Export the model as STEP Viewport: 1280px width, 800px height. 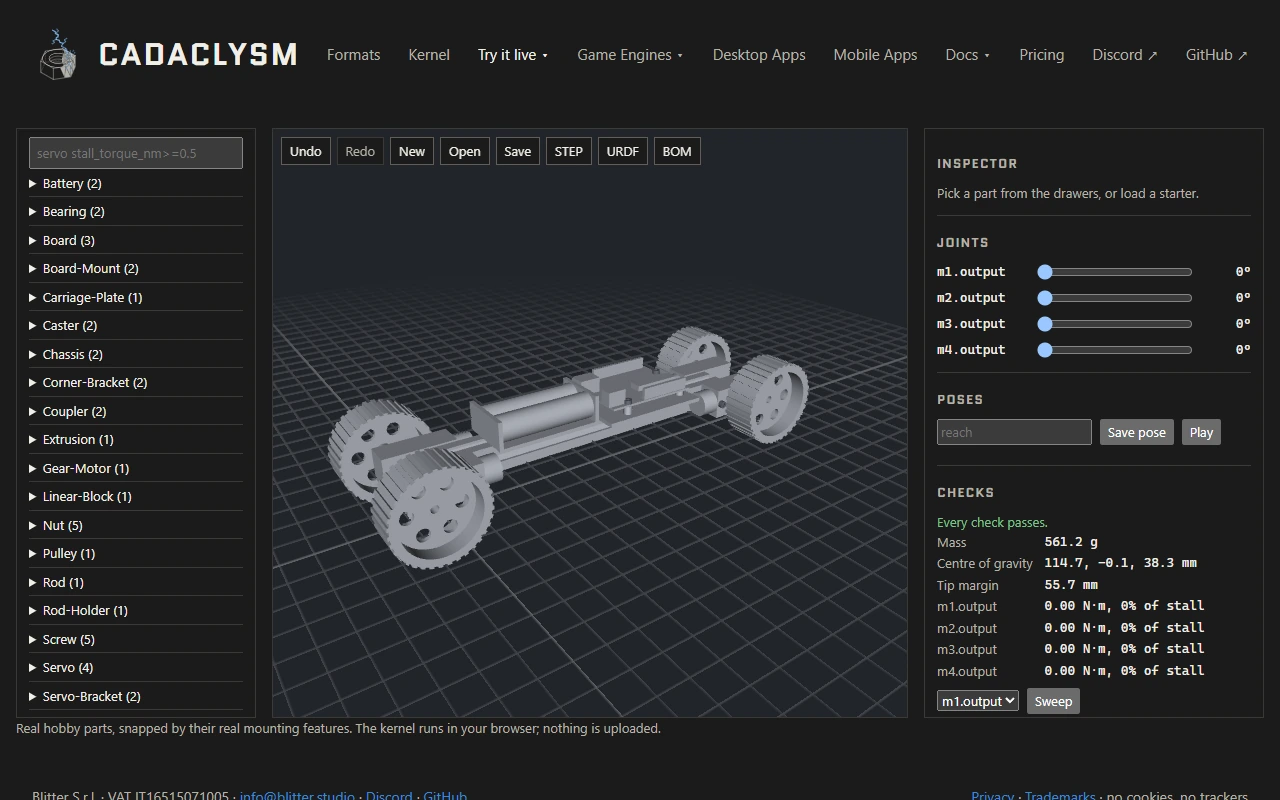[x=568, y=152]
